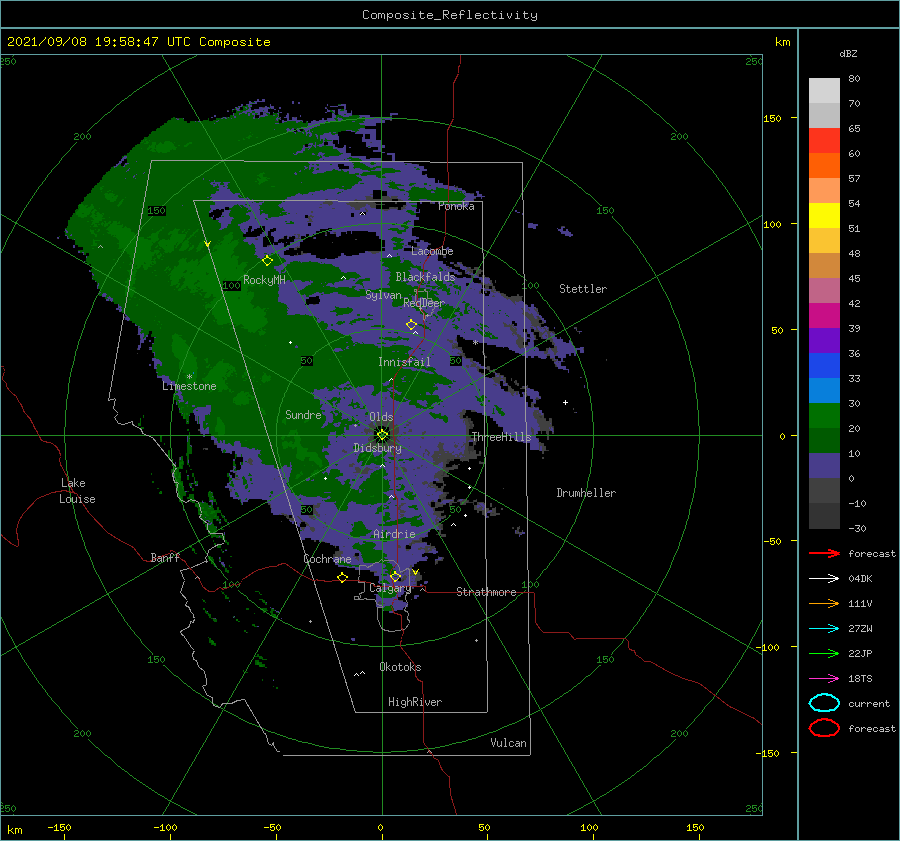Click the Drumheller town label
900x841 pixels.
[x=586, y=493]
